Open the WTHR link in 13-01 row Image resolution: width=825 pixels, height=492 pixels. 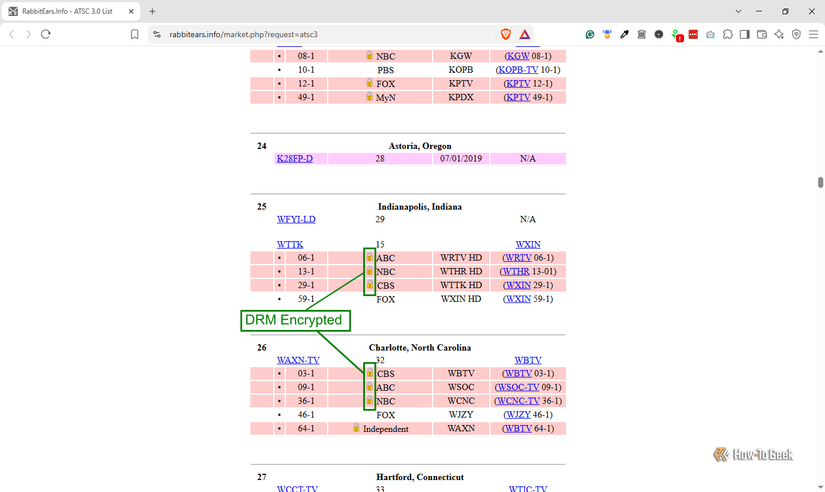(x=516, y=272)
